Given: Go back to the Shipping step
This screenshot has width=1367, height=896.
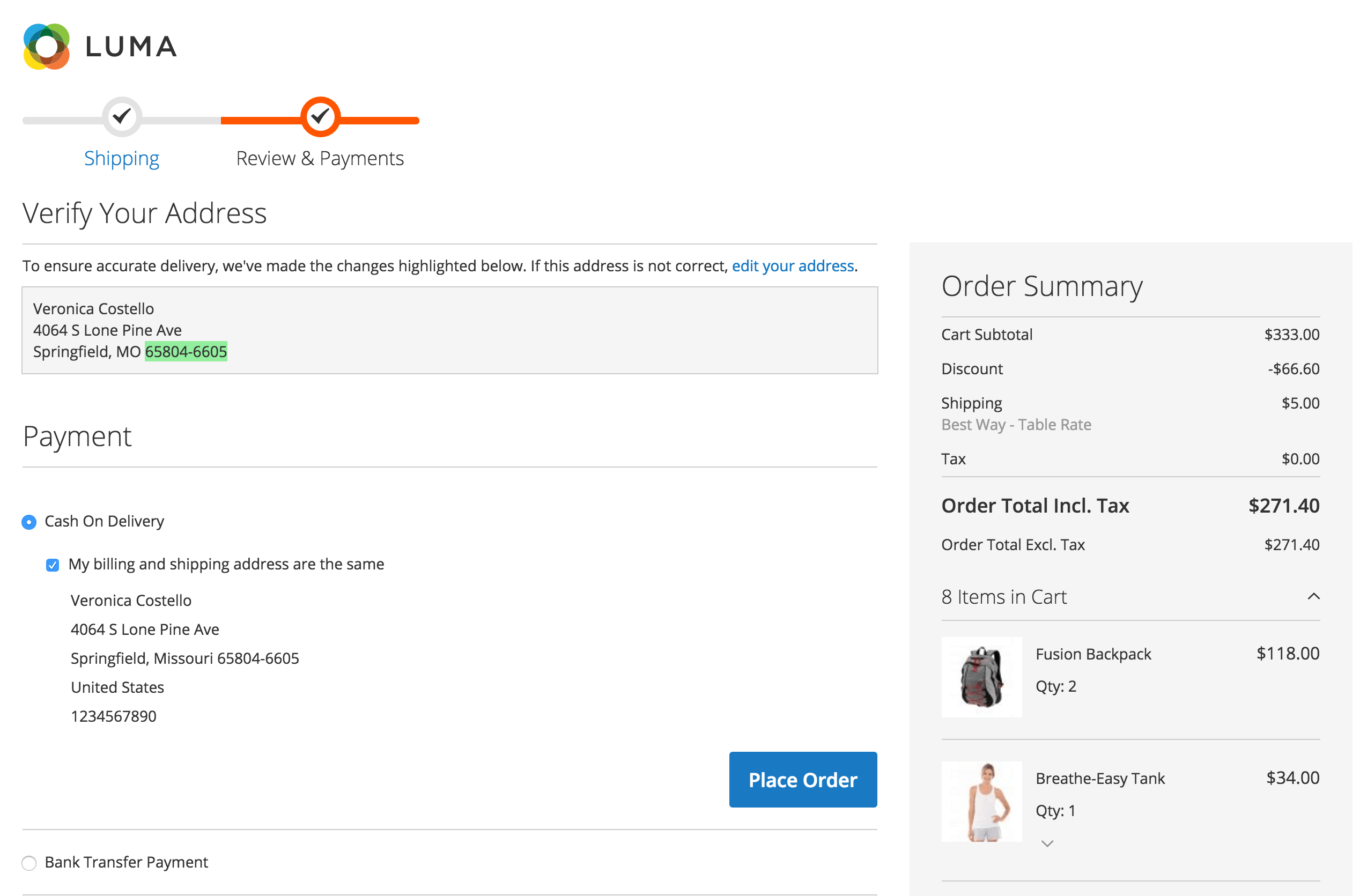Looking at the screenshot, I should (122, 159).
